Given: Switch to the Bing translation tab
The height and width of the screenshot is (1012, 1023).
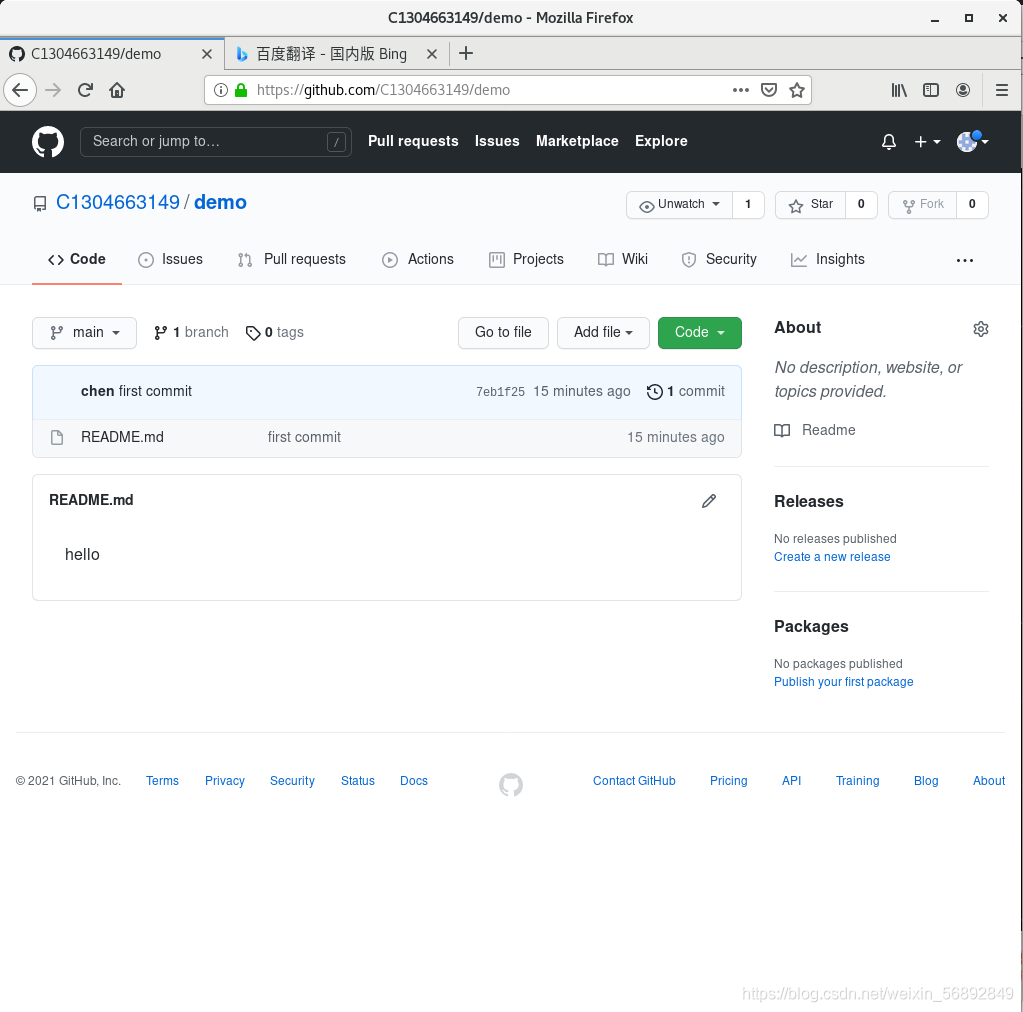Looking at the screenshot, I should pos(337,54).
